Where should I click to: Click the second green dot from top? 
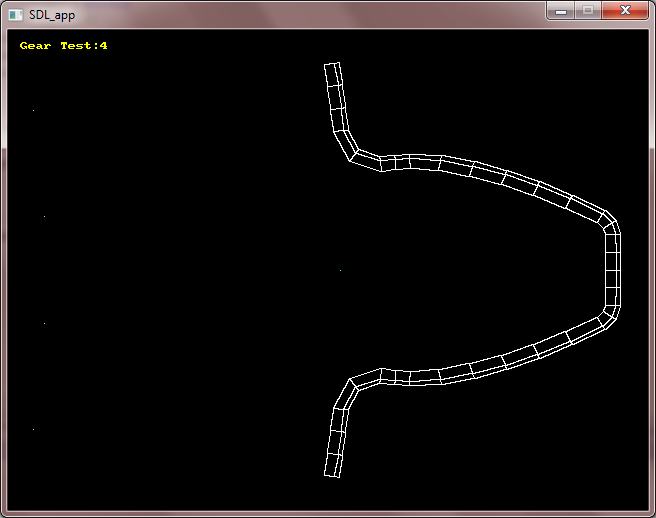tap(44, 216)
